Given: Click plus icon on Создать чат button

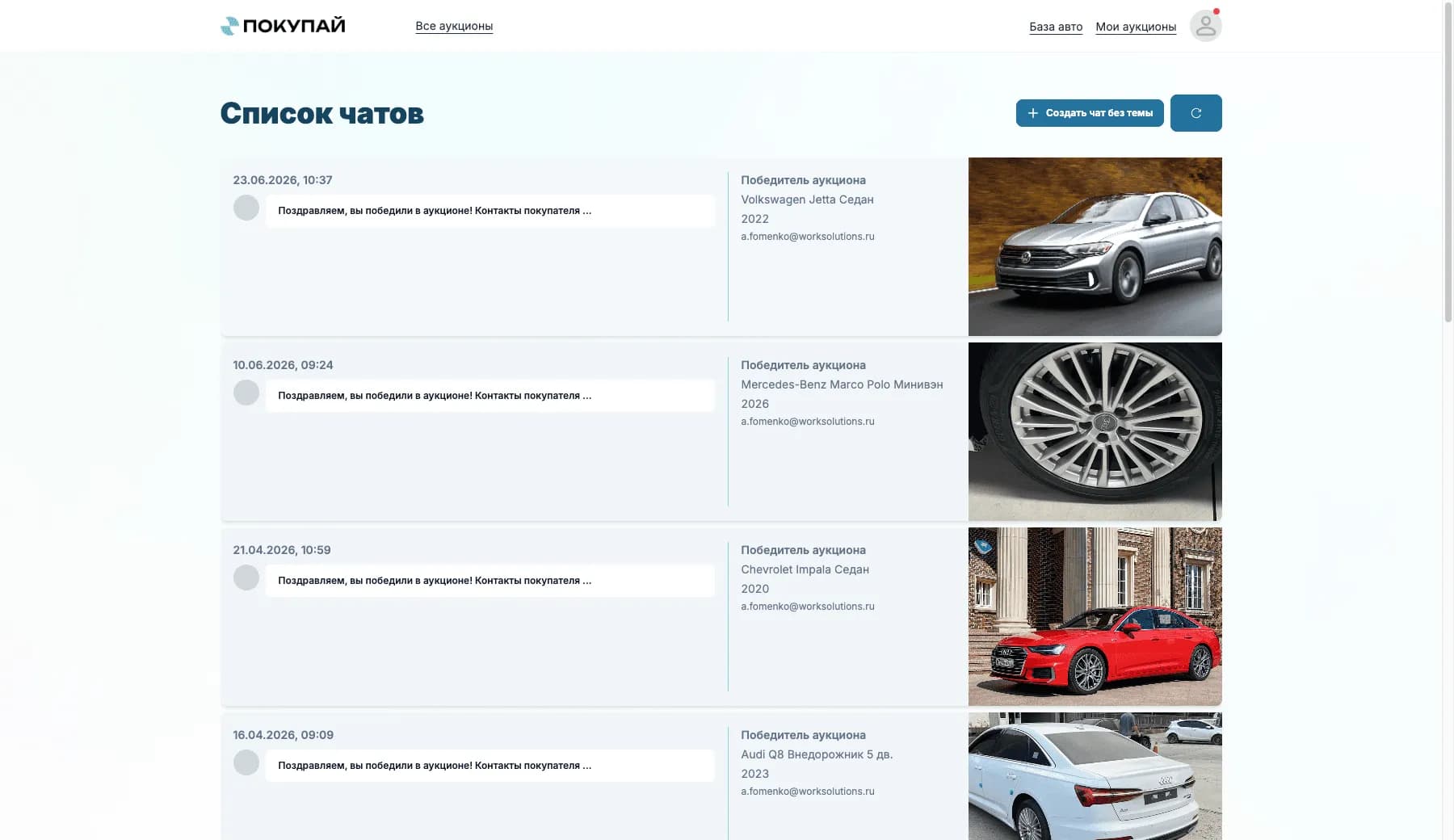Looking at the screenshot, I should [1032, 113].
